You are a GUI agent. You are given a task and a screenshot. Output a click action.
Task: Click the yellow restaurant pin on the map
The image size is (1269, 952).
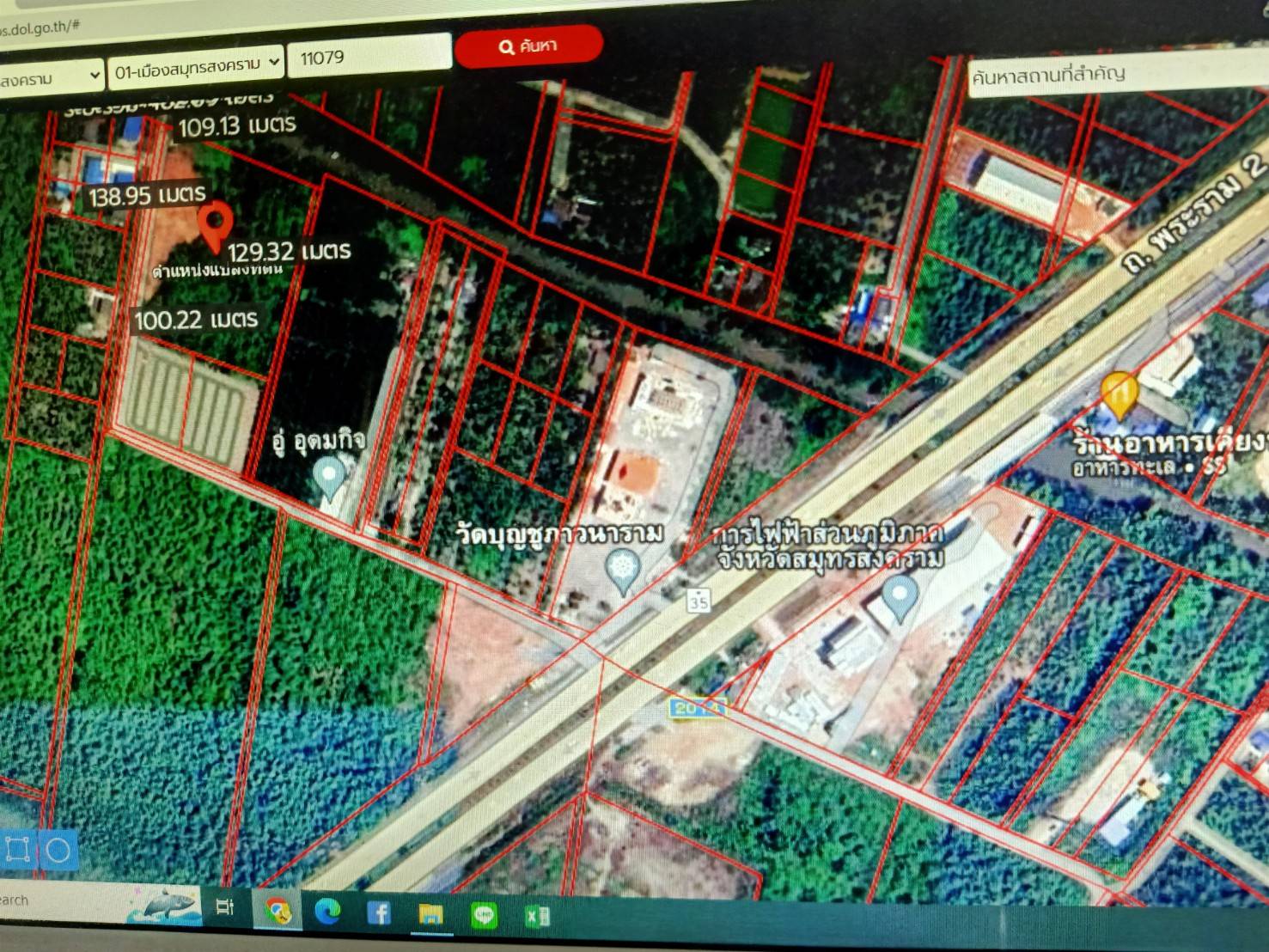tap(1119, 394)
